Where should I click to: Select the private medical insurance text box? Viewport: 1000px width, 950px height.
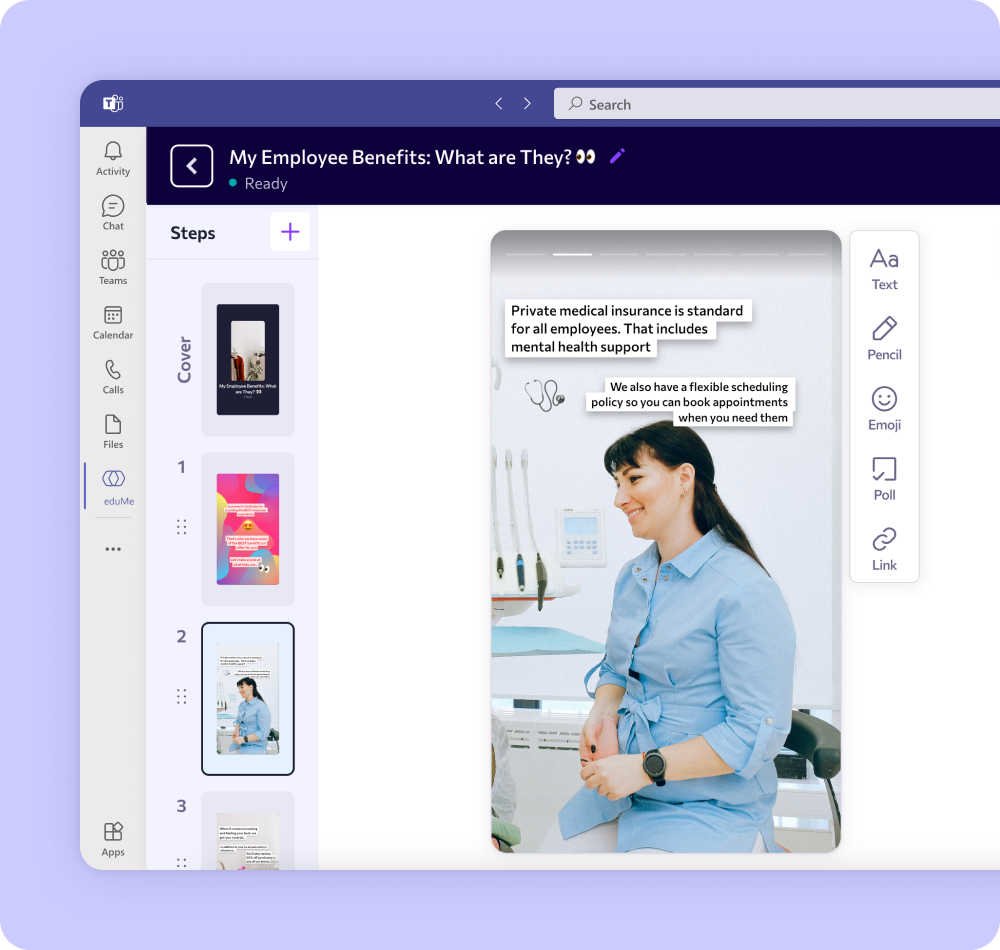click(x=628, y=328)
